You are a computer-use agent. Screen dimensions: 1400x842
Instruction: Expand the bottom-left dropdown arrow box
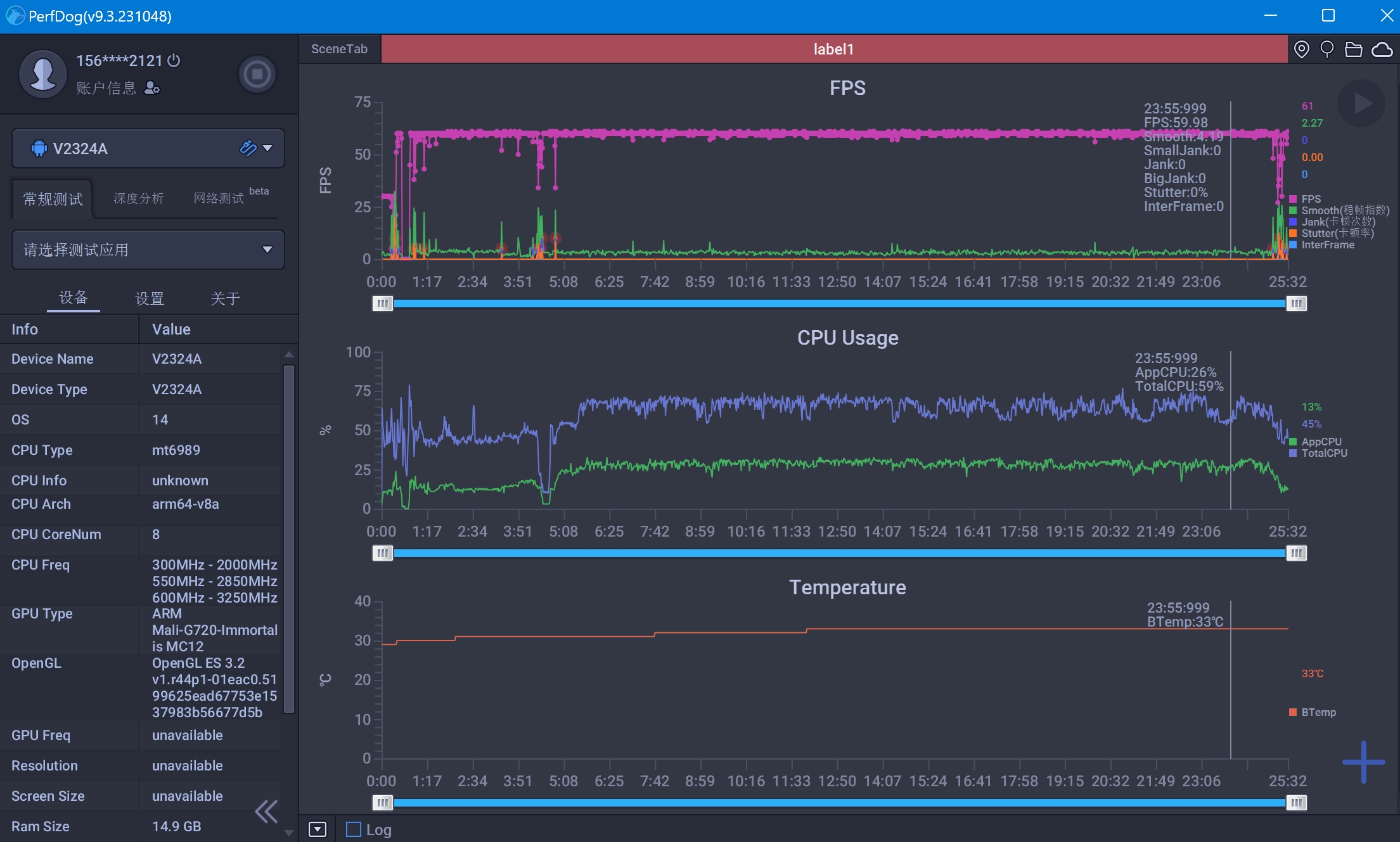(x=318, y=829)
